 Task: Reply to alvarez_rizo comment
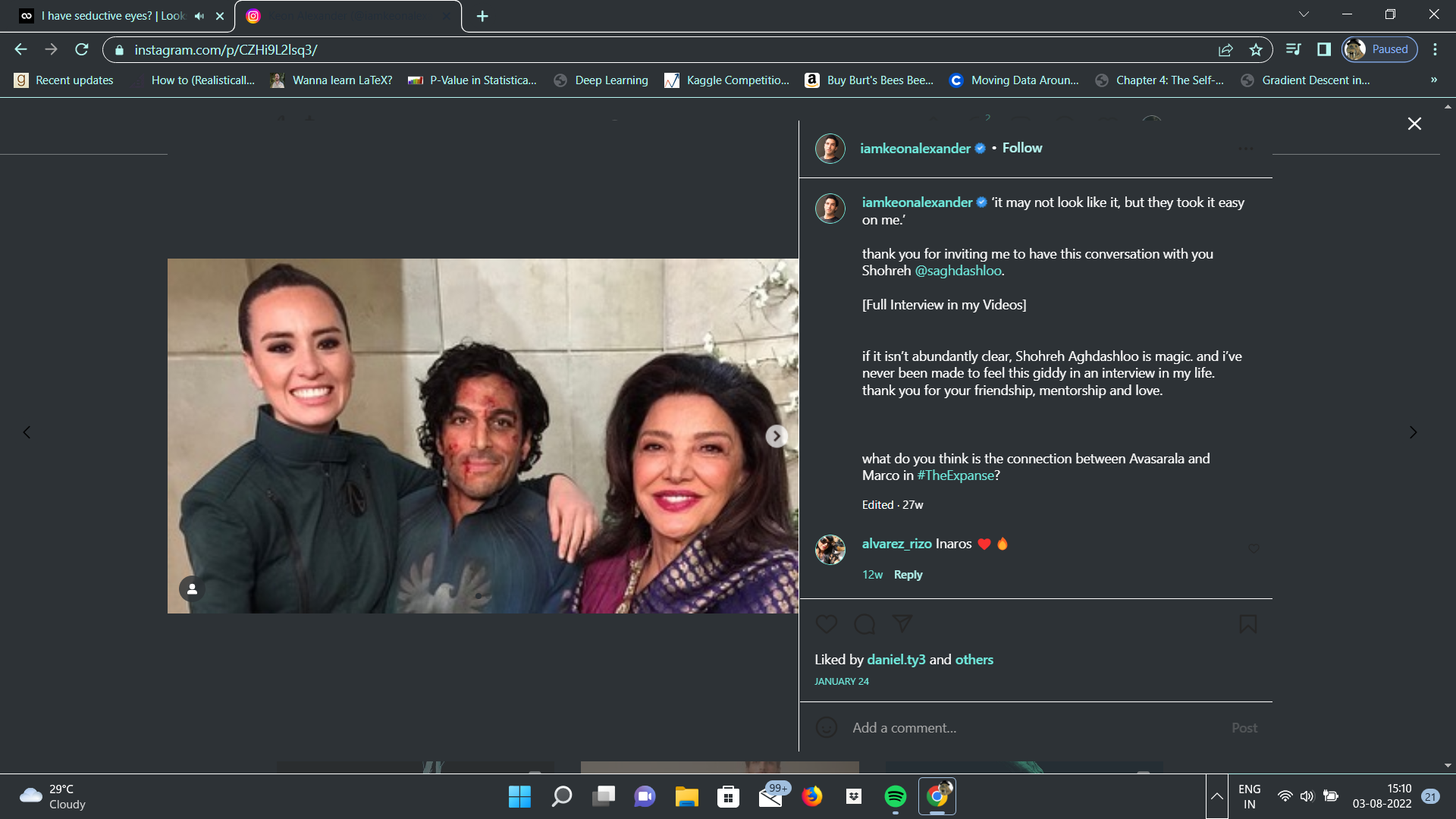[908, 575]
